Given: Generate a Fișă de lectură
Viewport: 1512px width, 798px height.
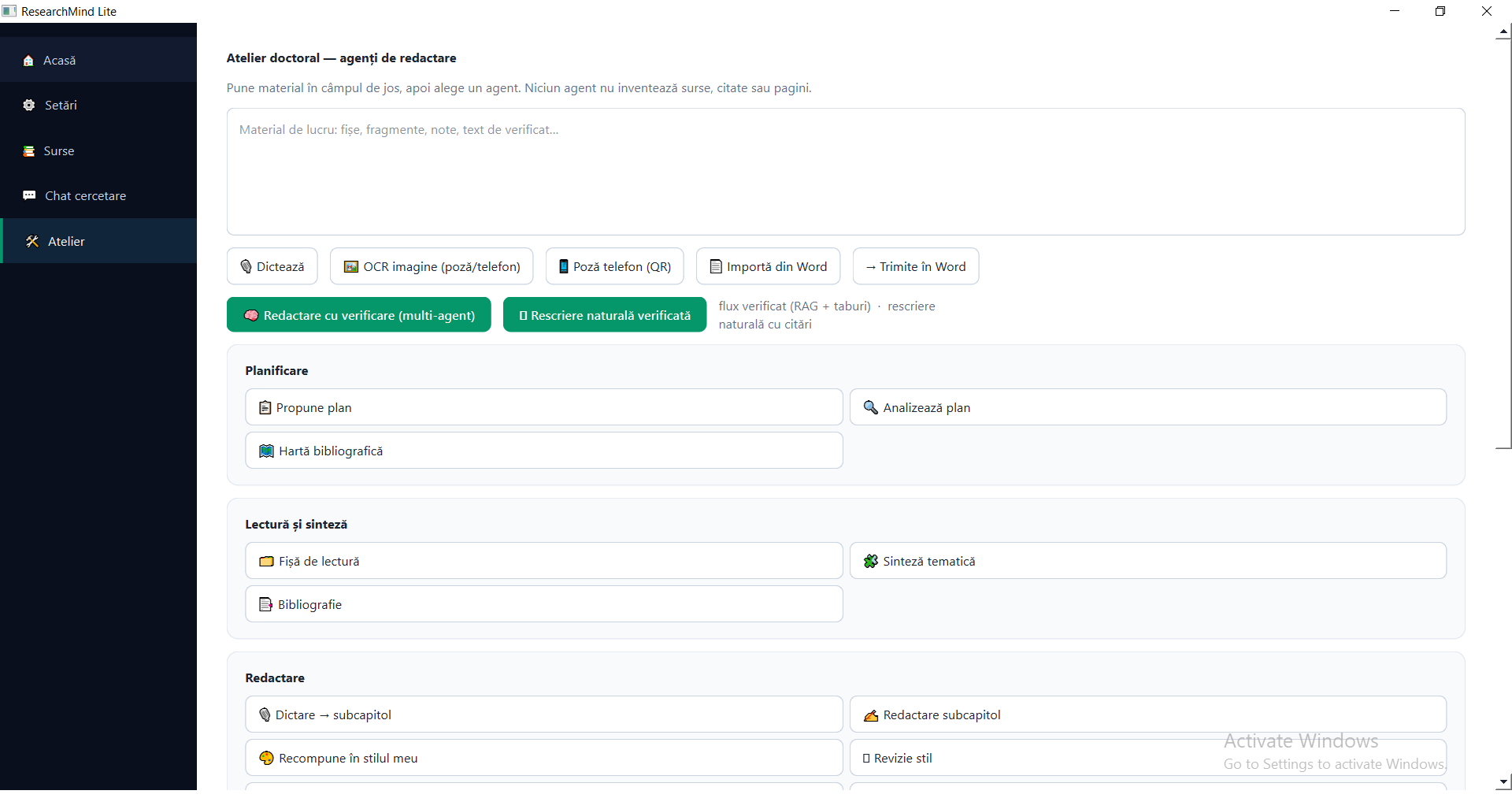Looking at the screenshot, I should [x=544, y=561].
